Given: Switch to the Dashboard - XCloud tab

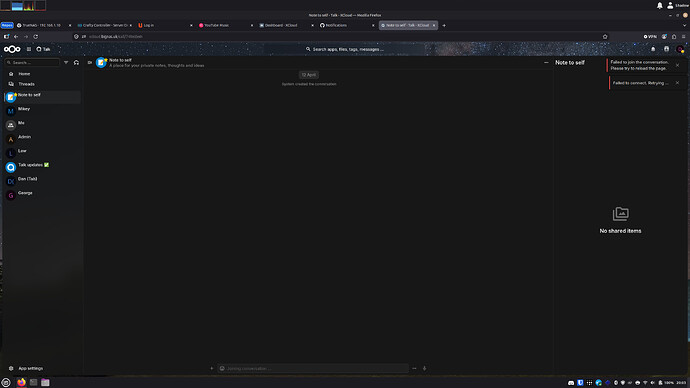Looking at the screenshot, I should coord(286,26).
